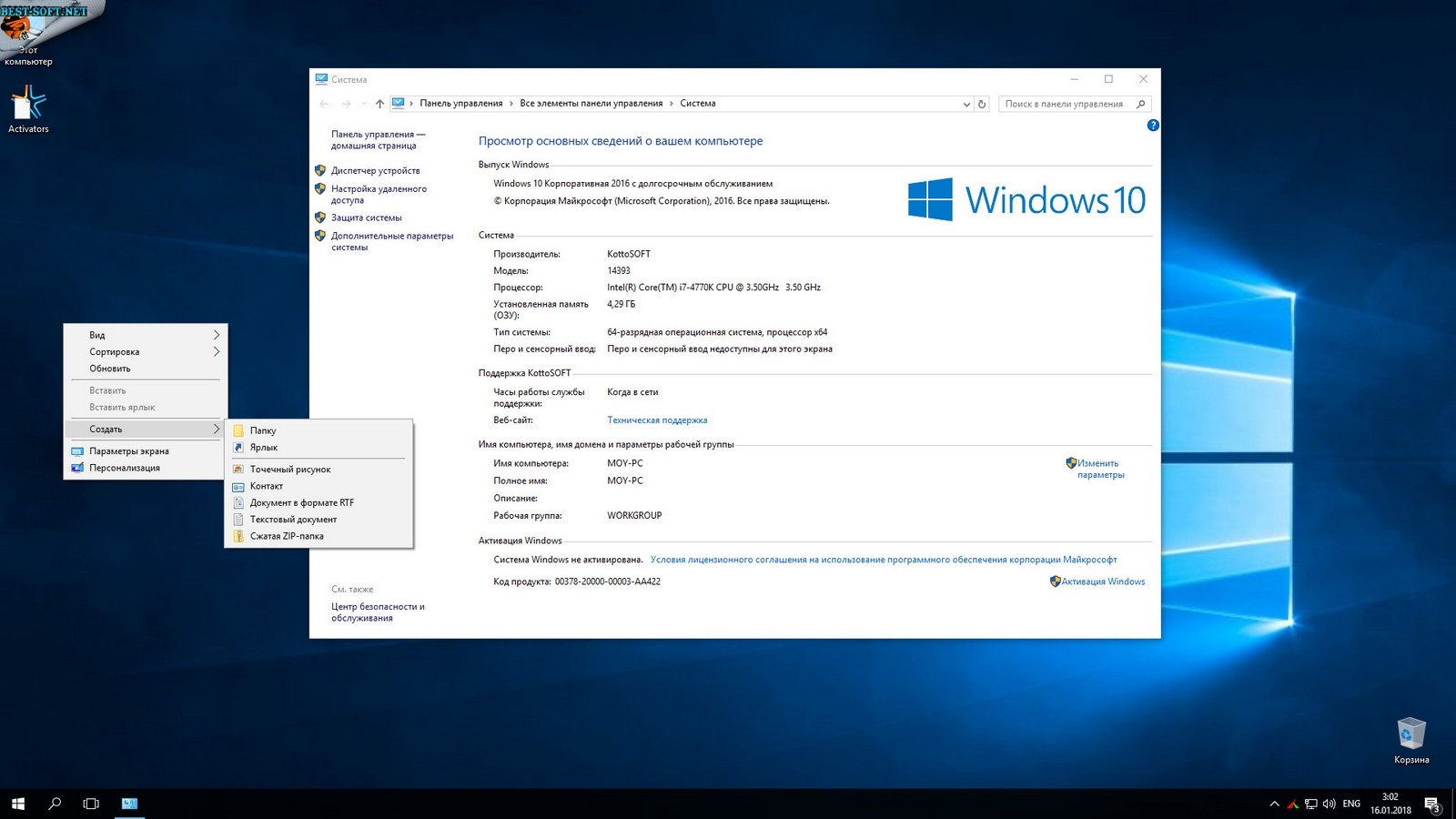1456x819 pixels.
Task: Open the Activators desktop shortcut
Action: coord(28,109)
